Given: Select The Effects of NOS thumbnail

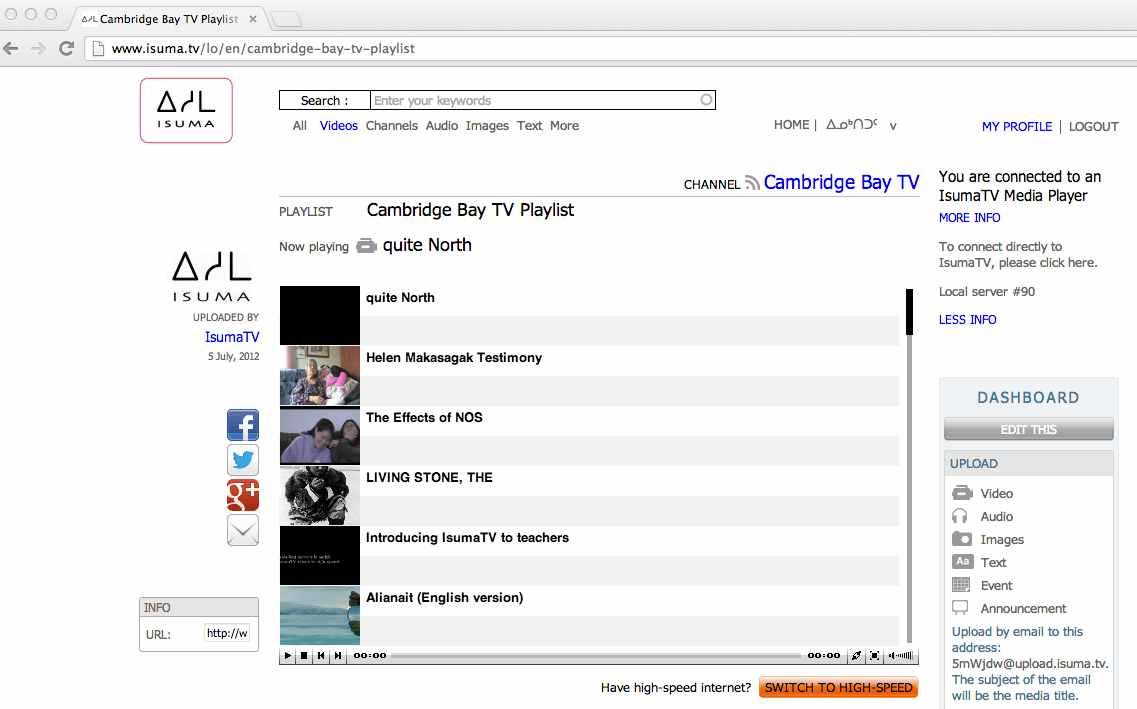Looking at the screenshot, I should 320,436.
